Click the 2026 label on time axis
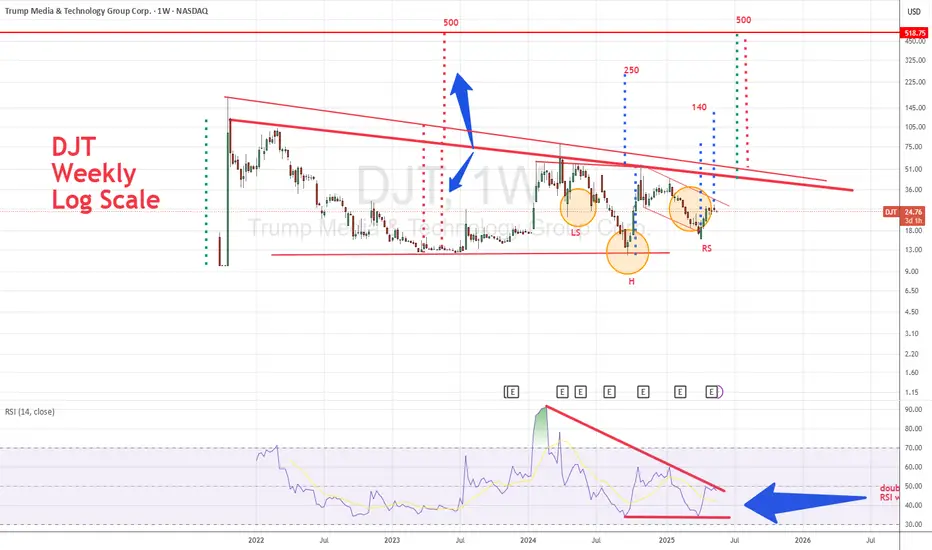The height and width of the screenshot is (550, 932). coord(802,540)
